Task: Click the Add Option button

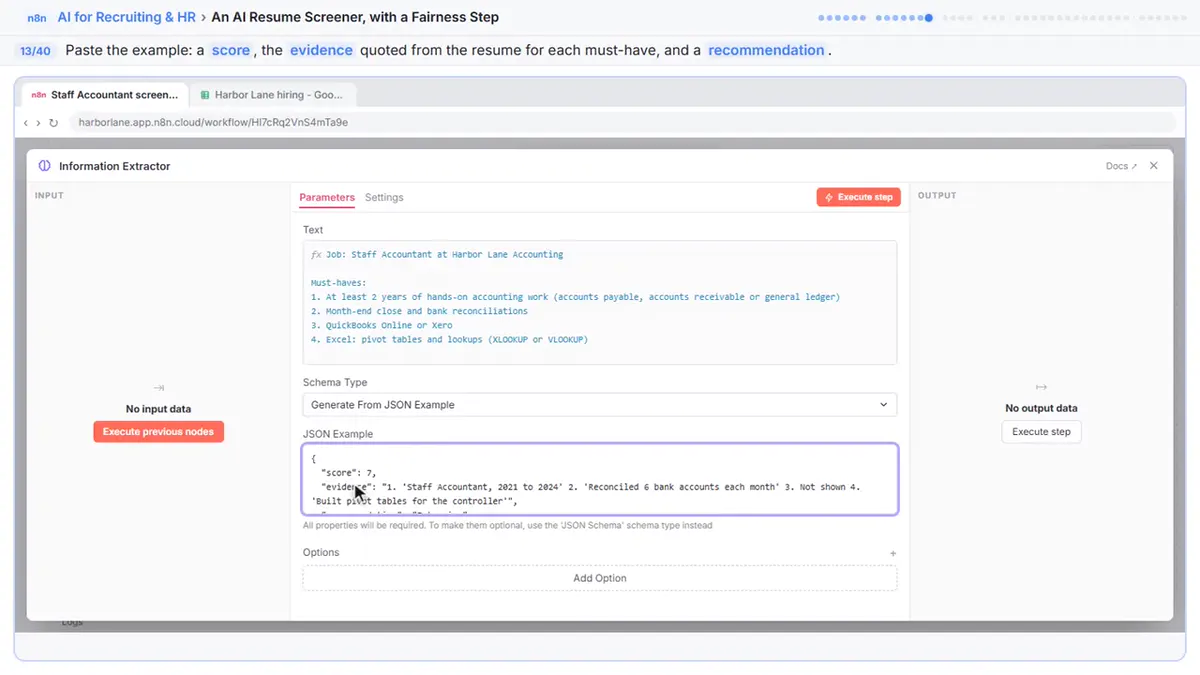Action: pyautogui.click(x=600, y=578)
